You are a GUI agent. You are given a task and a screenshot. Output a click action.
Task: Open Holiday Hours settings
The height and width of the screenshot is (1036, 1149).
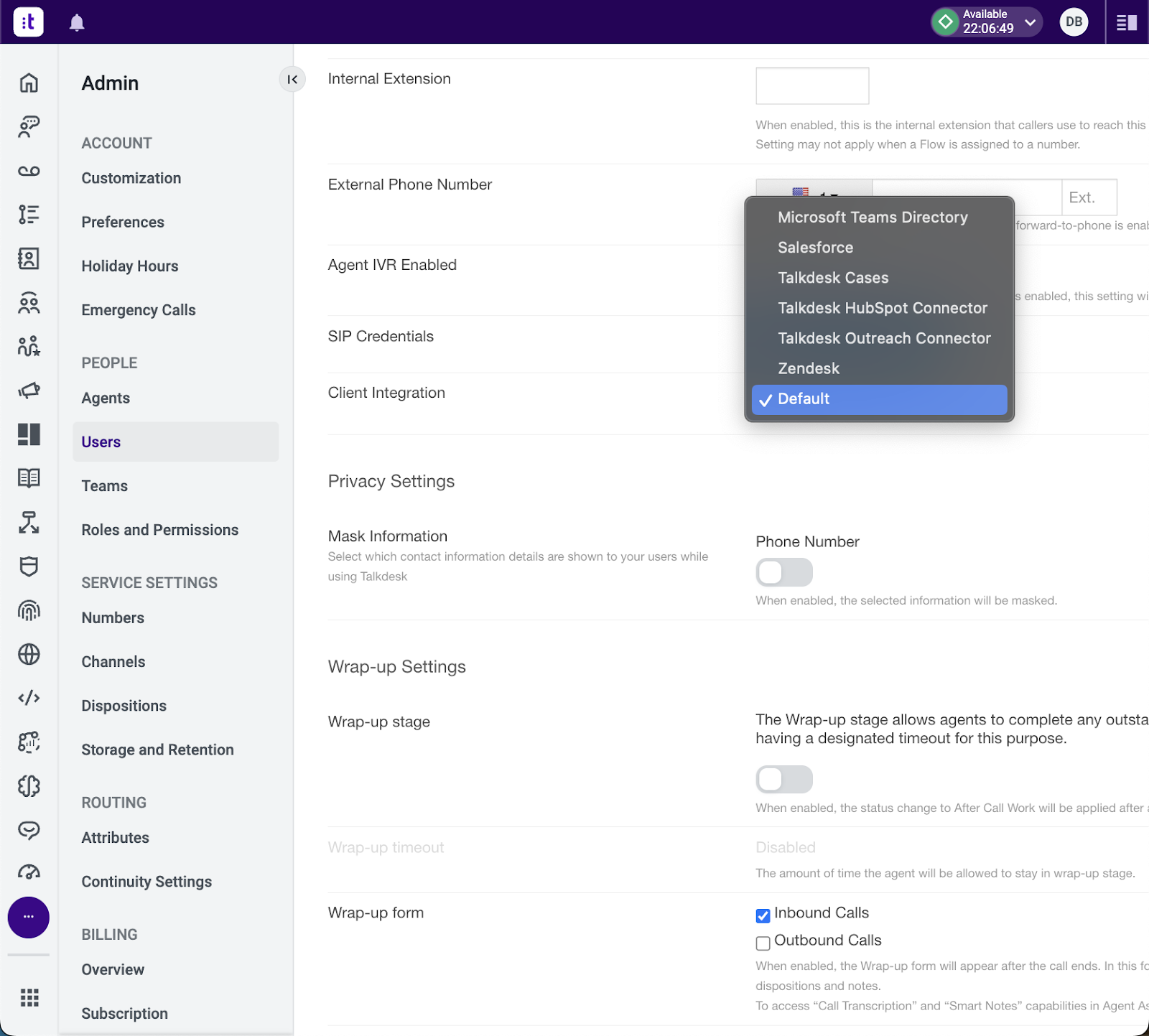130,266
